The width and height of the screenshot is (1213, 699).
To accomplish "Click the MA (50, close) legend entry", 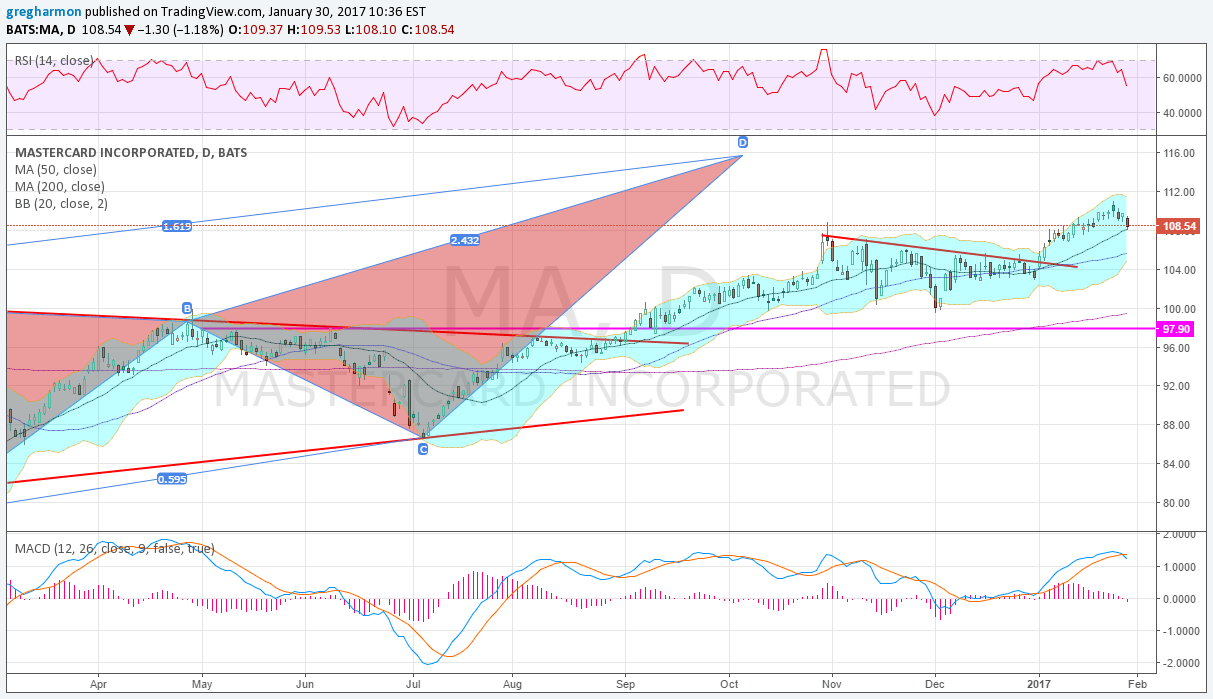I will click(x=56, y=170).
